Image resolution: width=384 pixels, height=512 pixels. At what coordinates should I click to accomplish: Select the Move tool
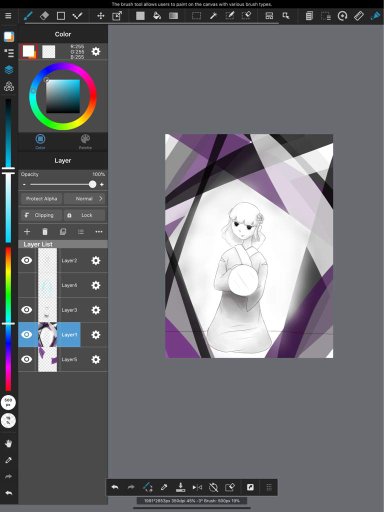(x=100, y=16)
